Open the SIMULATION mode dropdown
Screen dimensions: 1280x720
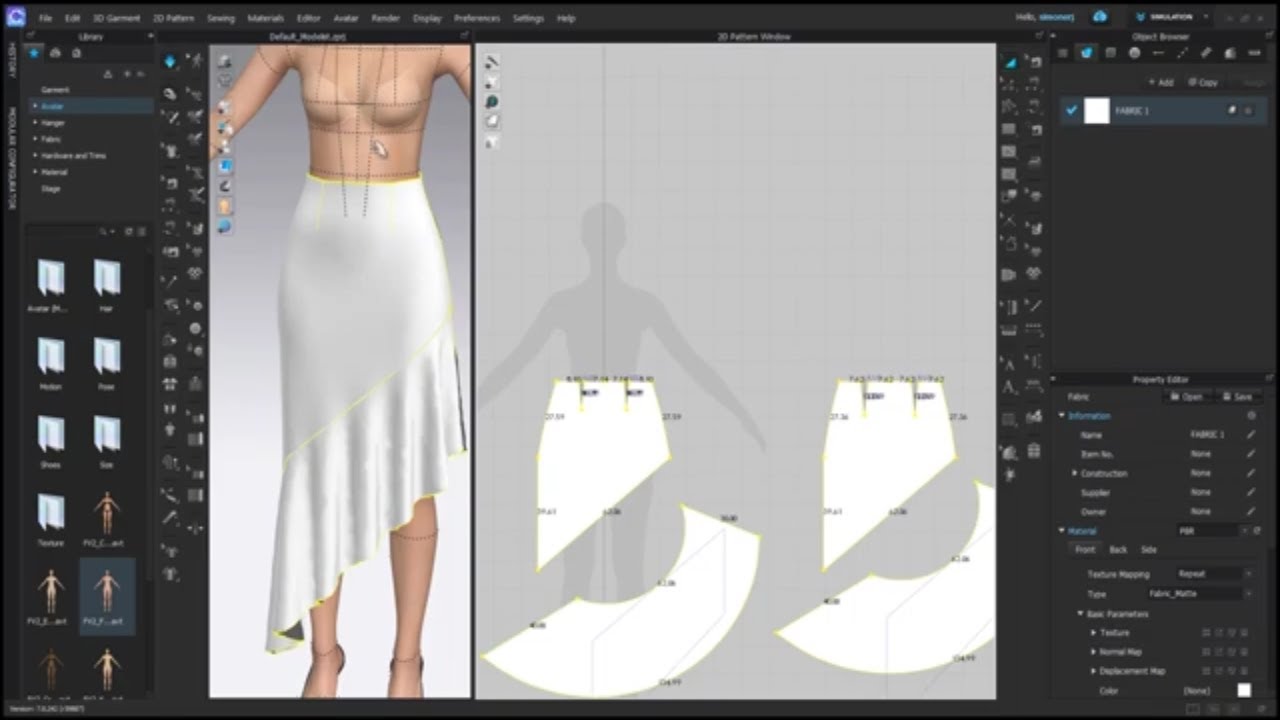point(1174,17)
